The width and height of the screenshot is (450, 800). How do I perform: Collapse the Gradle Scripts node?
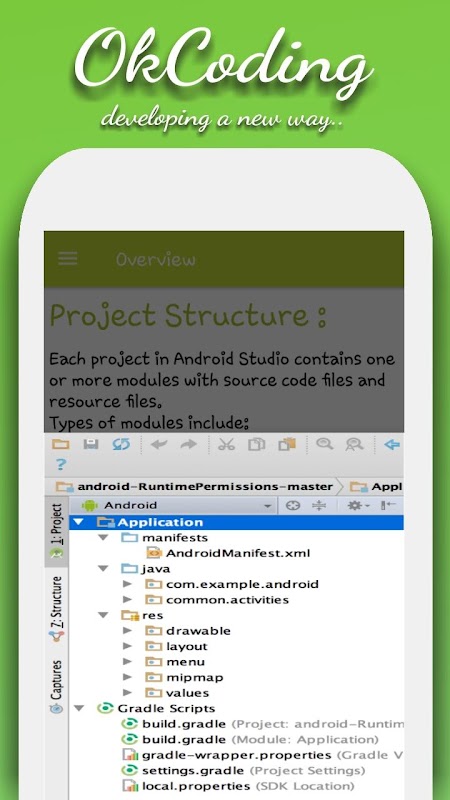pos(79,709)
